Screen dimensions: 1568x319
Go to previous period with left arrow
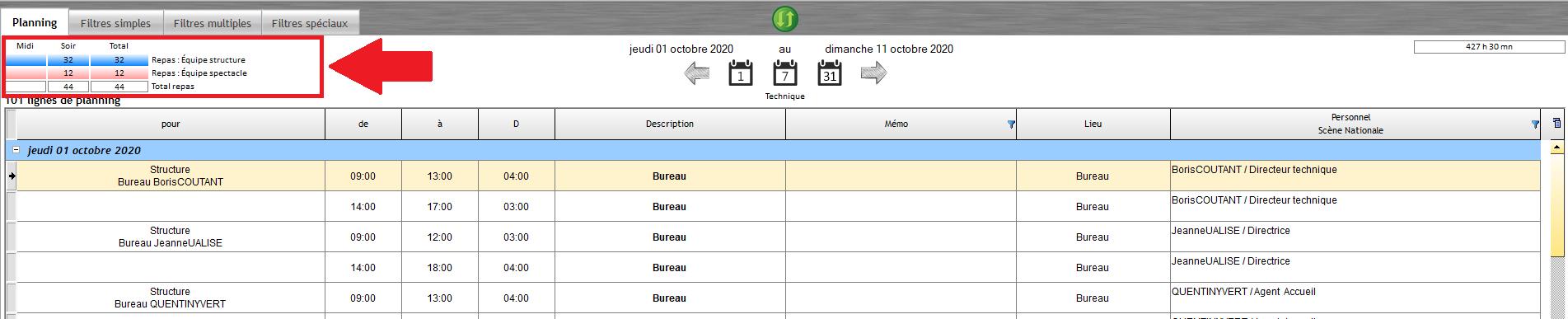[x=697, y=74]
